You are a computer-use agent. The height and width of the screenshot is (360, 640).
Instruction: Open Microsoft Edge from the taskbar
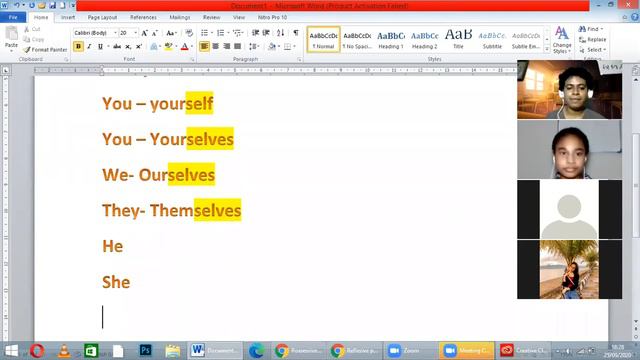tap(256, 351)
